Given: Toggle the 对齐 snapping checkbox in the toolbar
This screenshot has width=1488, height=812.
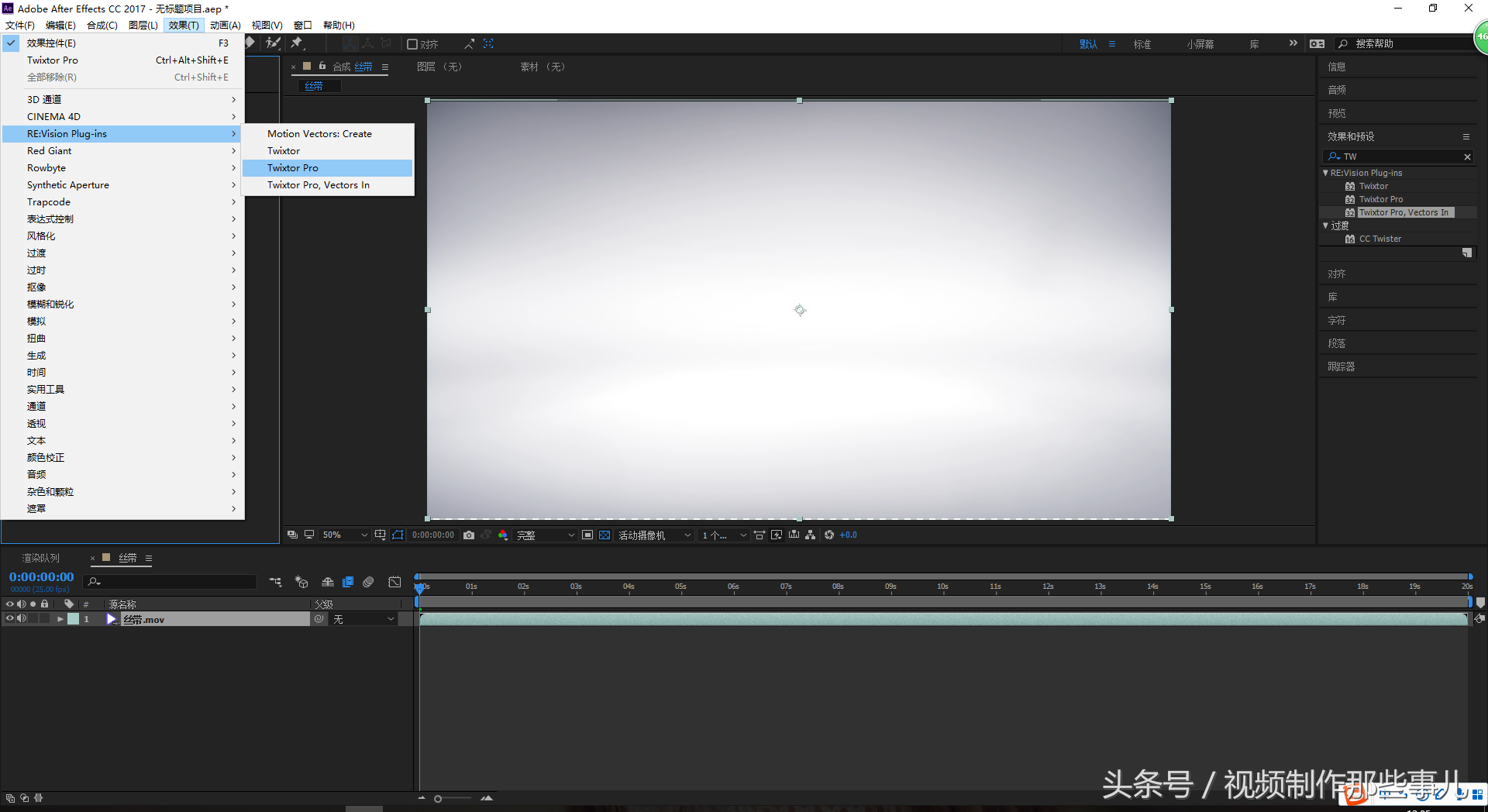Looking at the screenshot, I should pos(413,44).
